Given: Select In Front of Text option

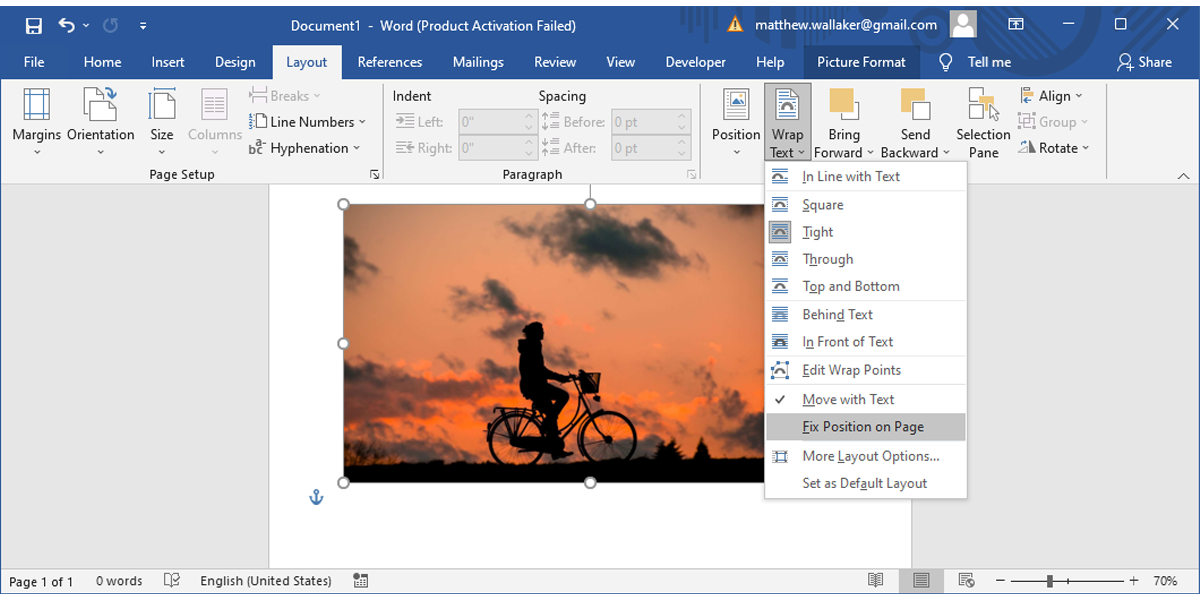Looking at the screenshot, I should click(x=866, y=342).
